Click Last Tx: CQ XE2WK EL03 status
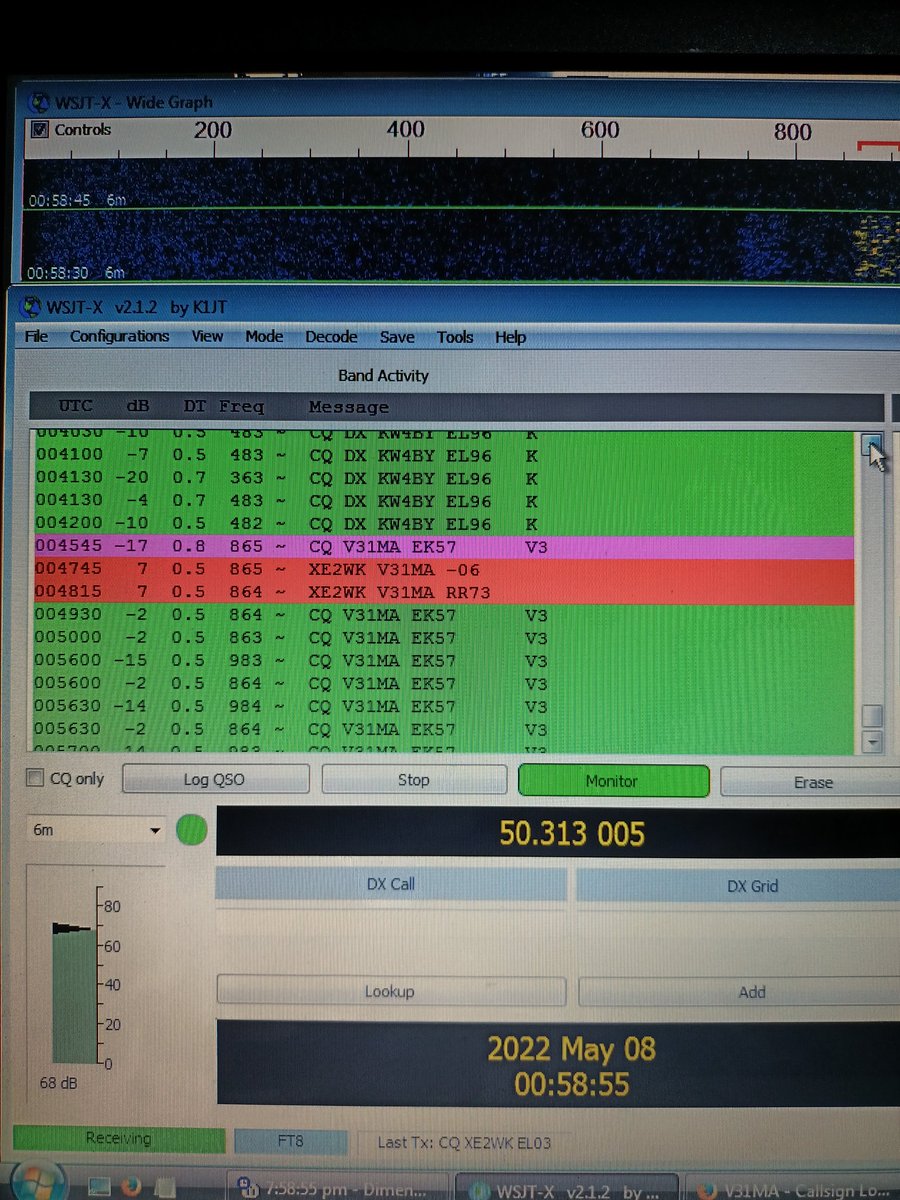The height and width of the screenshot is (1200, 900). (465, 1141)
